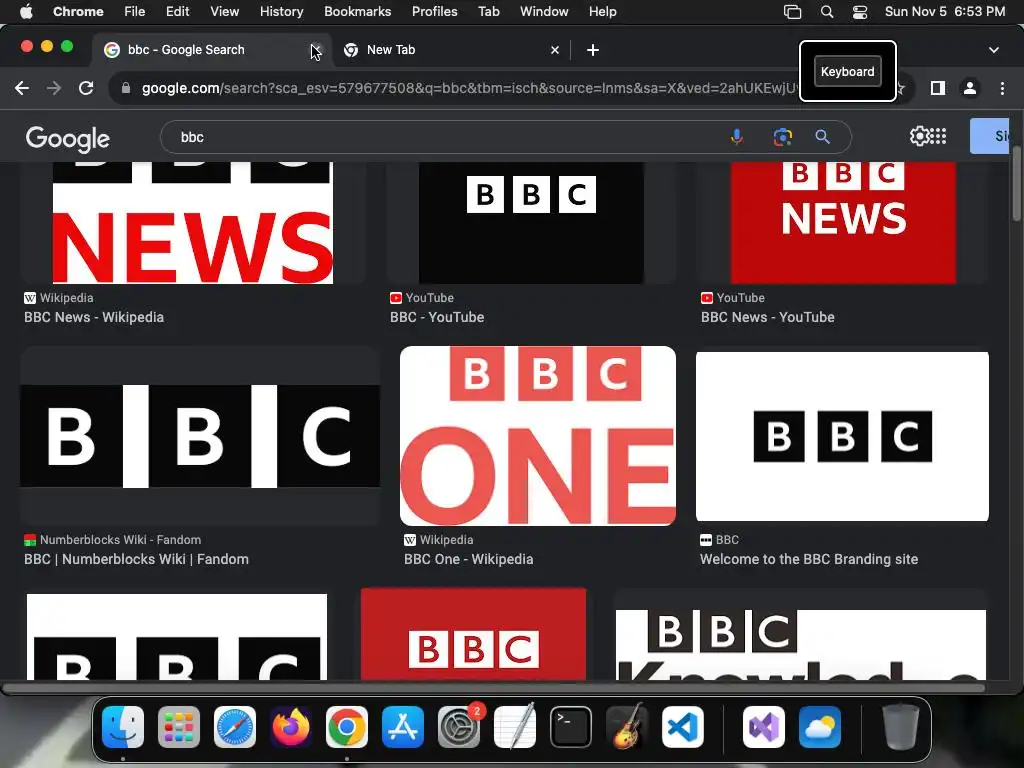The height and width of the screenshot is (768, 1024).
Task: Open Google quick settings gear
Action: click(x=919, y=136)
